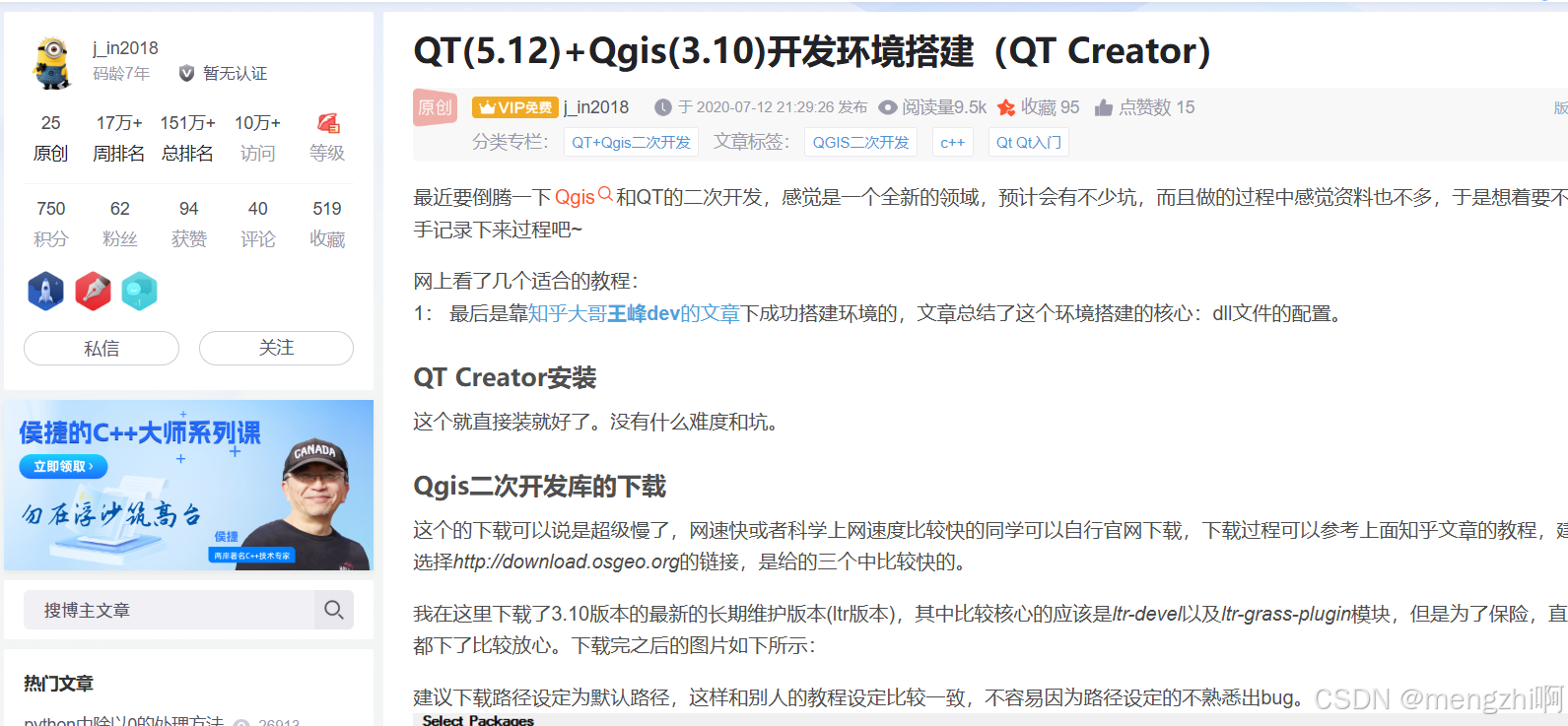Click the verification shield icon beside 暂无认证

point(186,74)
